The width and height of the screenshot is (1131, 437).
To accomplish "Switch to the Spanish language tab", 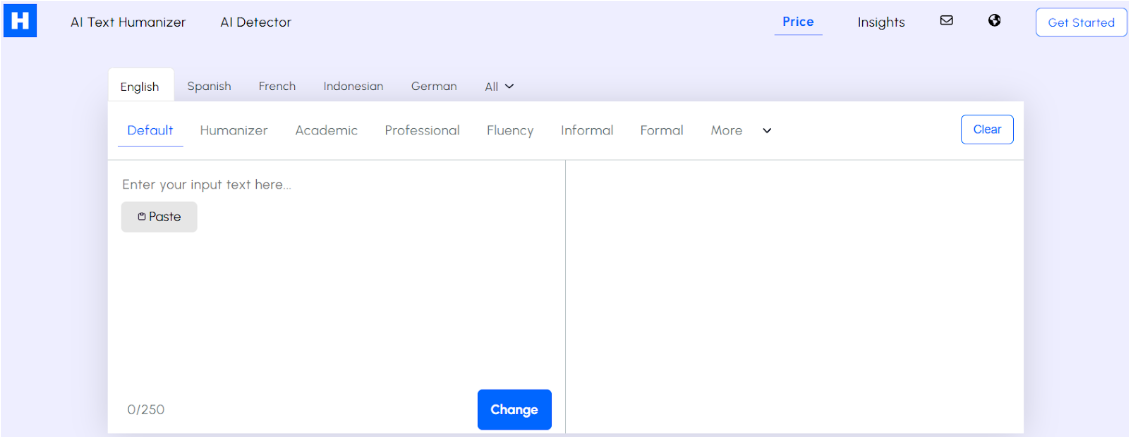I will coord(209,87).
